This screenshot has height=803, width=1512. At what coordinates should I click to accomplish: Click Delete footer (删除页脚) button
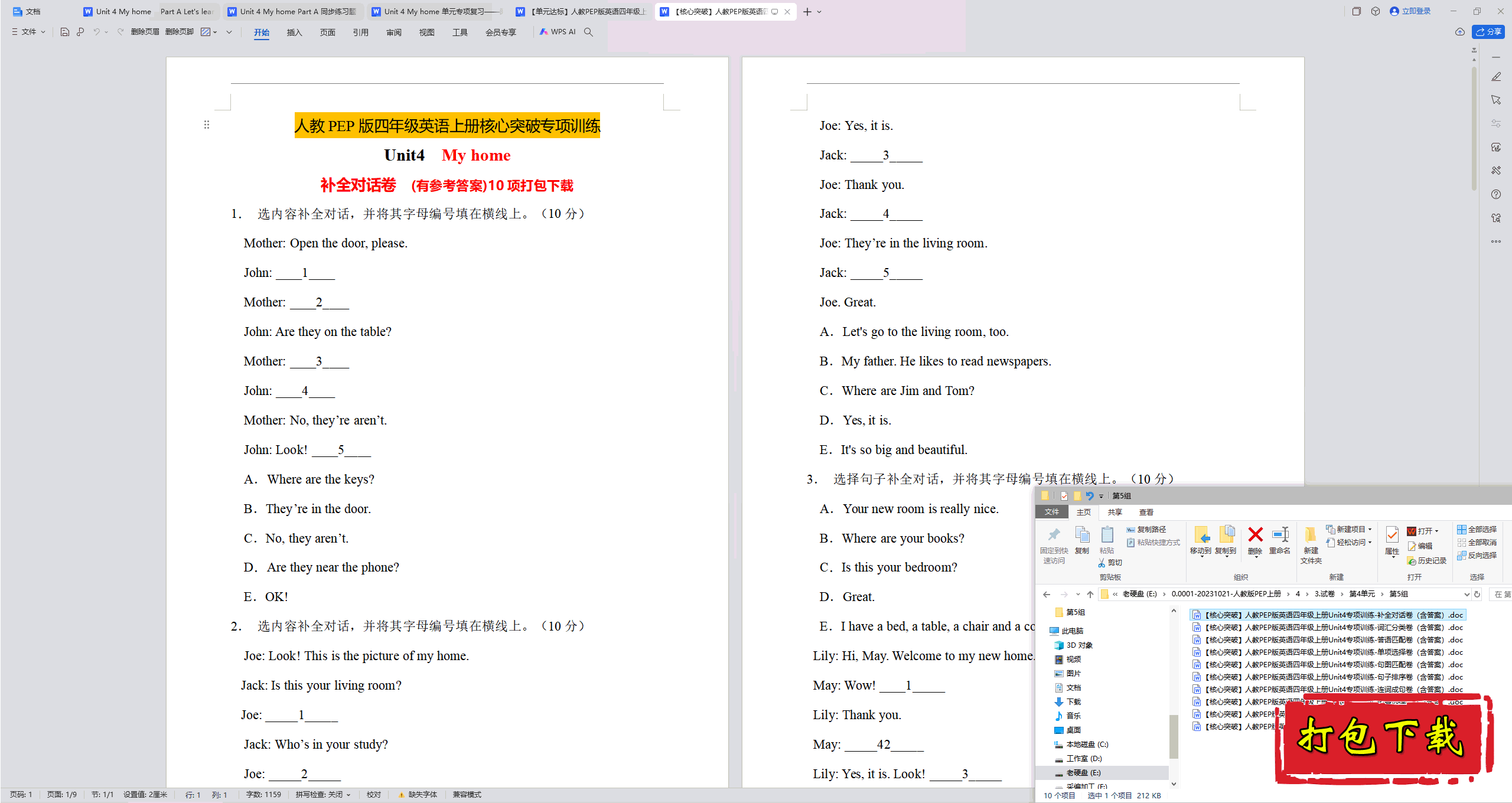[x=180, y=32]
